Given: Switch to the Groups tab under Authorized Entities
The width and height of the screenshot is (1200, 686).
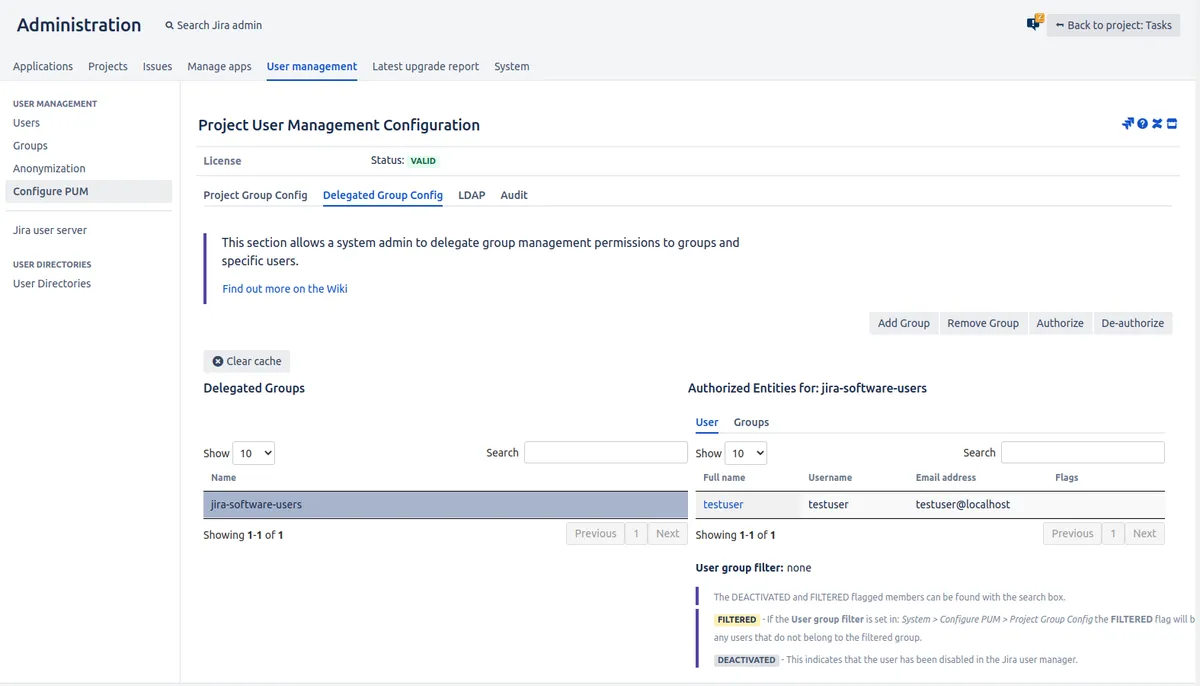Looking at the screenshot, I should 751,422.
